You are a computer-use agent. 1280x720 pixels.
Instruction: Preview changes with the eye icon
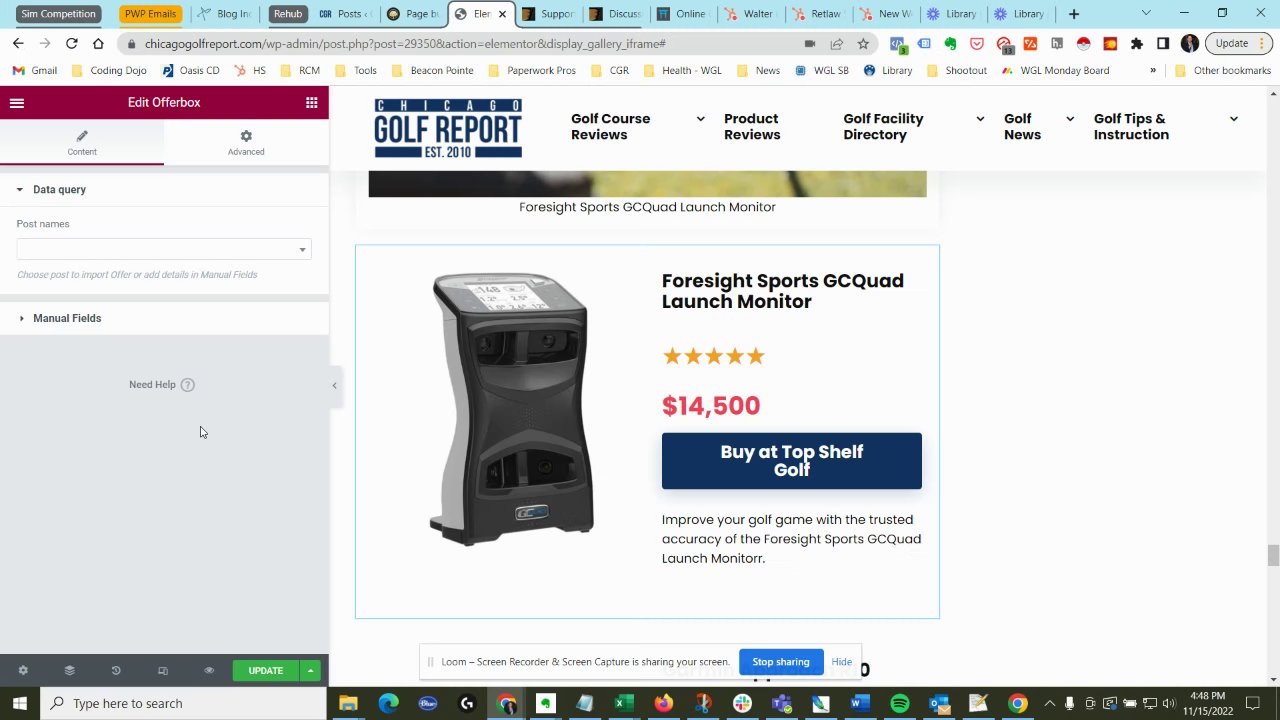pyautogui.click(x=209, y=671)
